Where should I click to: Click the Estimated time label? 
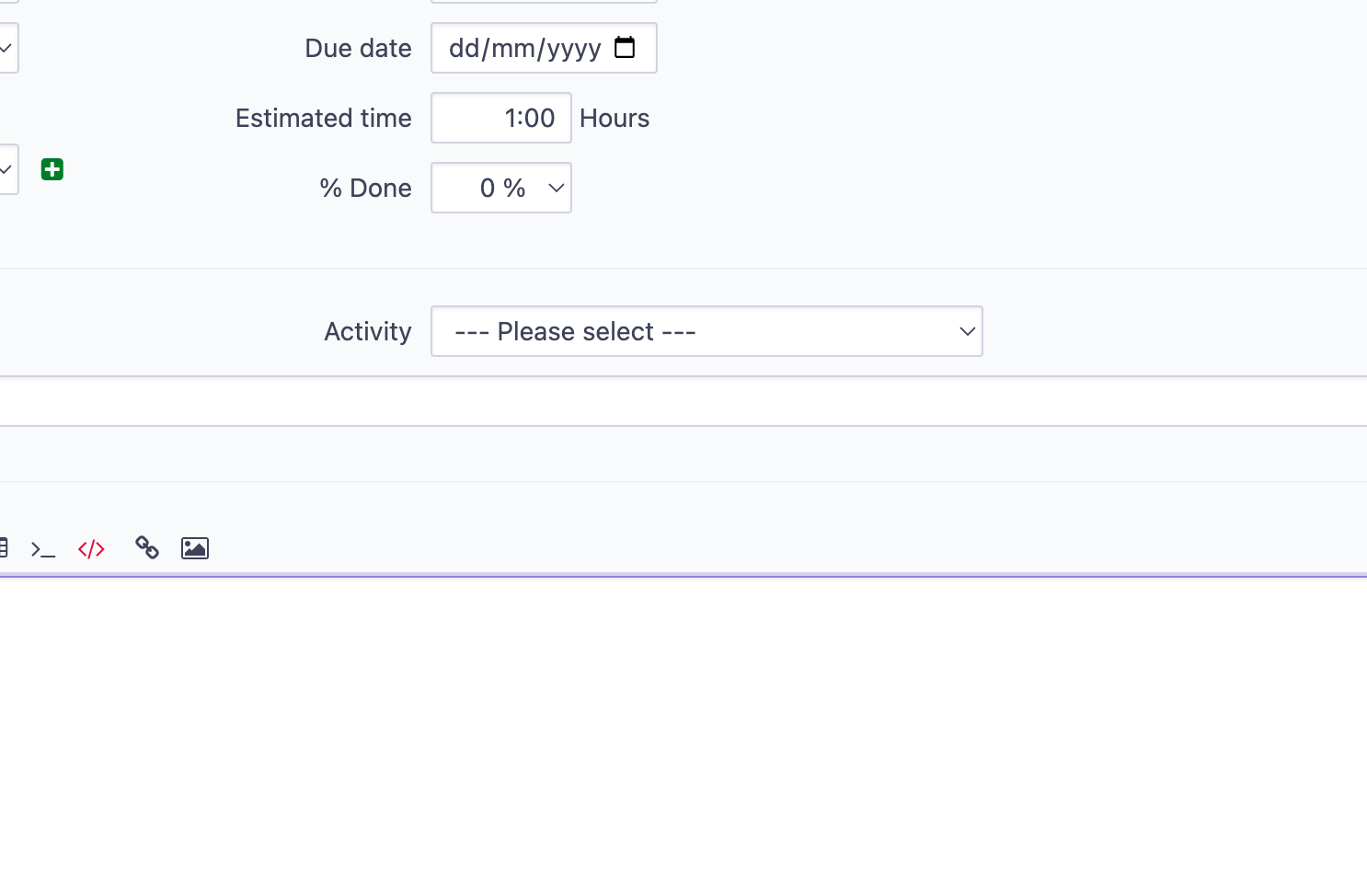click(x=323, y=118)
